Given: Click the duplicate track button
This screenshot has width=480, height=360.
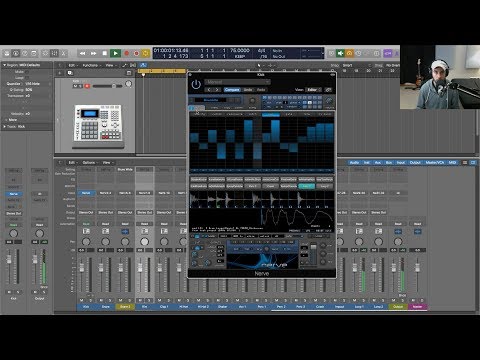Looking at the screenshot, I should [x=70, y=73].
